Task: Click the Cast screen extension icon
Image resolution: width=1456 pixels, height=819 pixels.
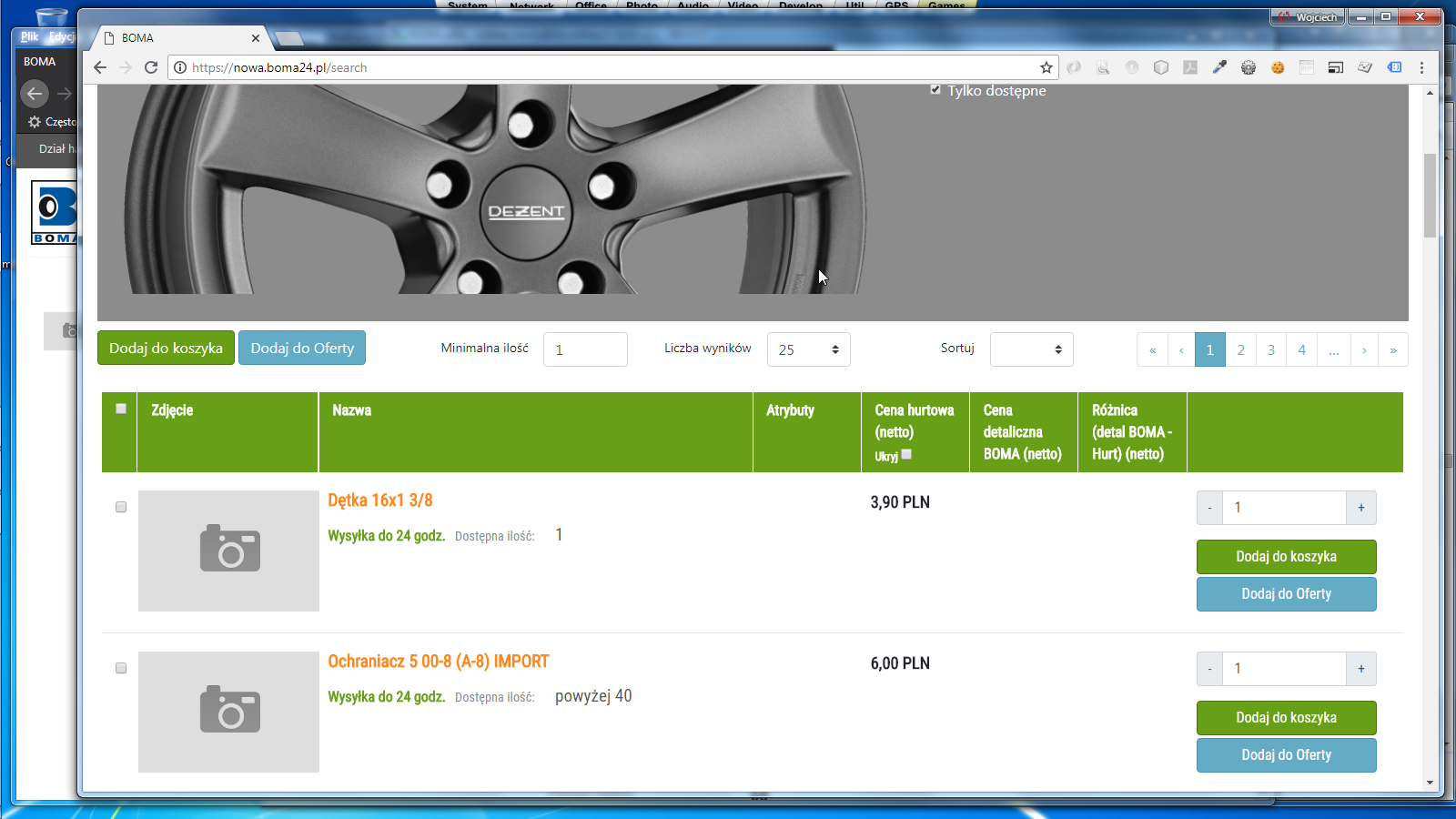Action: pos(1336,67)
